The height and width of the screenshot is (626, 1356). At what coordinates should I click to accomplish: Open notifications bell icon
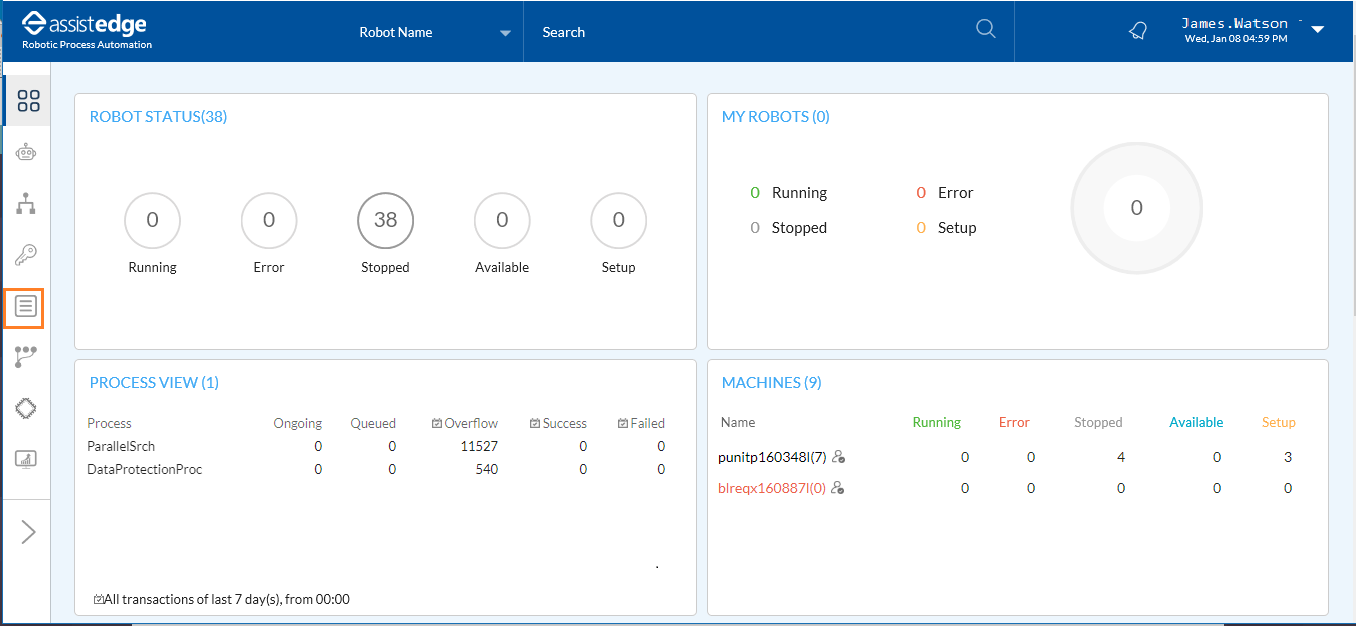coord(1138,31)
